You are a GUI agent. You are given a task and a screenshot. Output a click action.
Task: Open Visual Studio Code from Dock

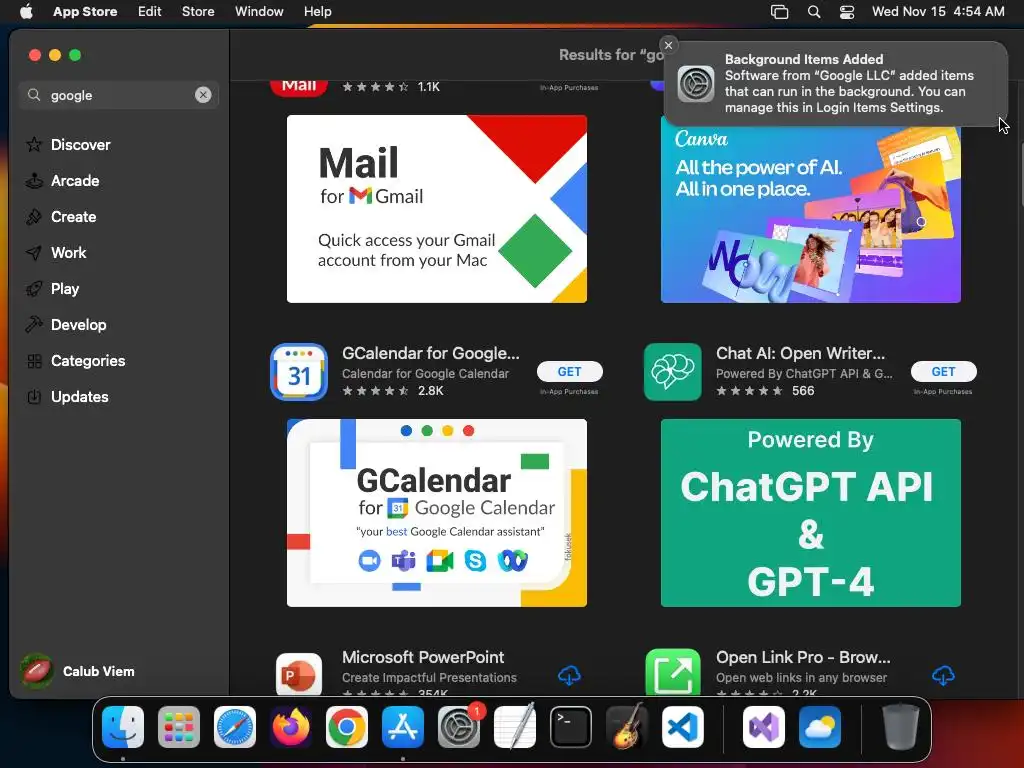(683, 727)
